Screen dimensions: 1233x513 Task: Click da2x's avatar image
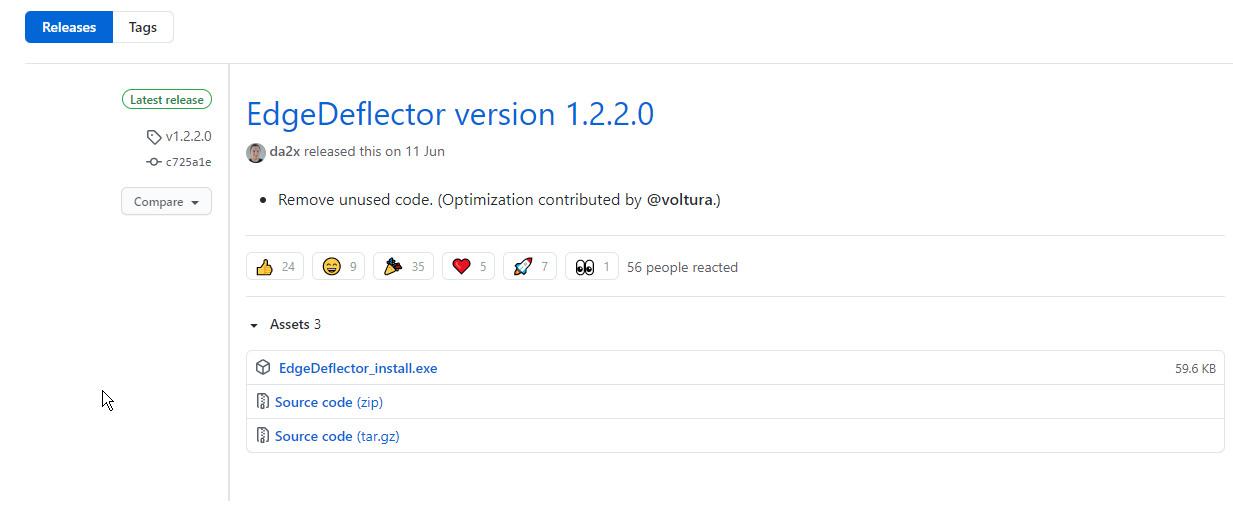coord(256,152)
